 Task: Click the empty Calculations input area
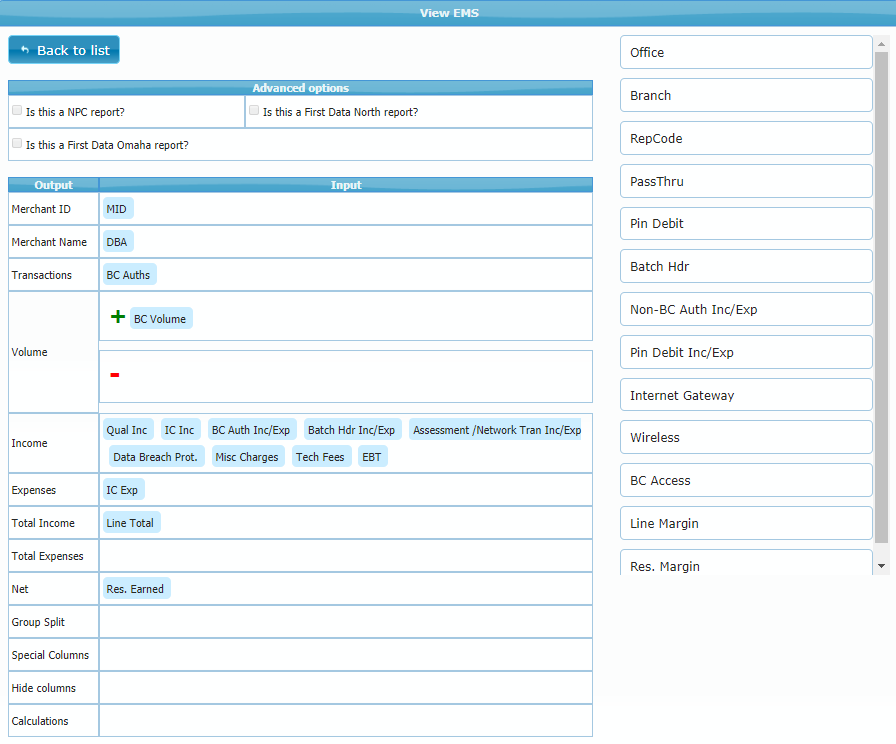(345, 721)
